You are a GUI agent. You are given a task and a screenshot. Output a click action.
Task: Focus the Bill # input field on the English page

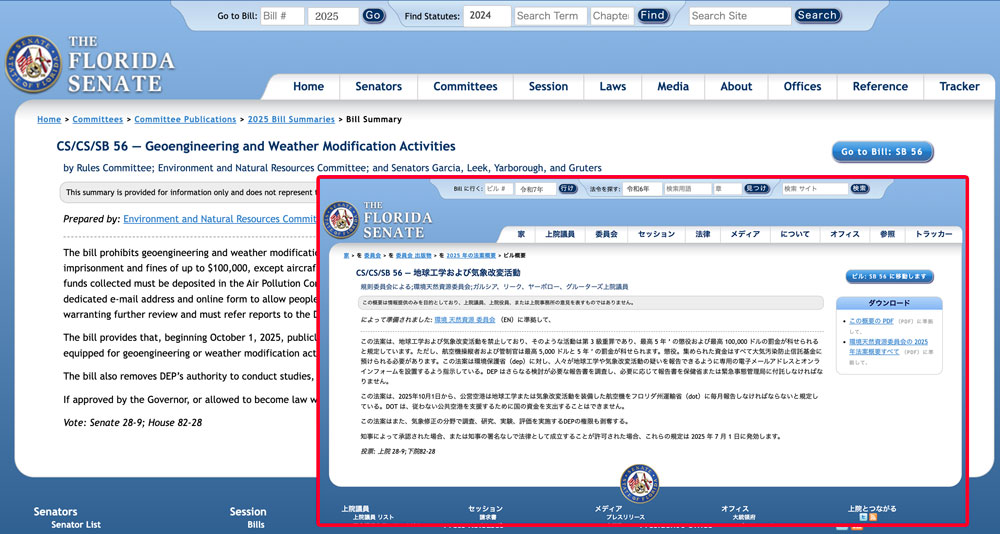(x=282, y=16)
